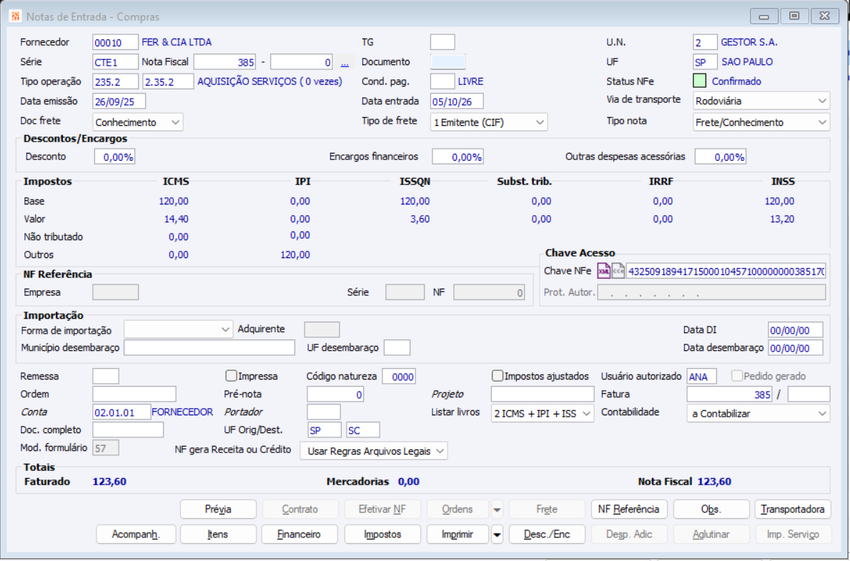Viewport: 850px width, 561px height.
Task: Click the Prévia button
Action: coord(218,510)
